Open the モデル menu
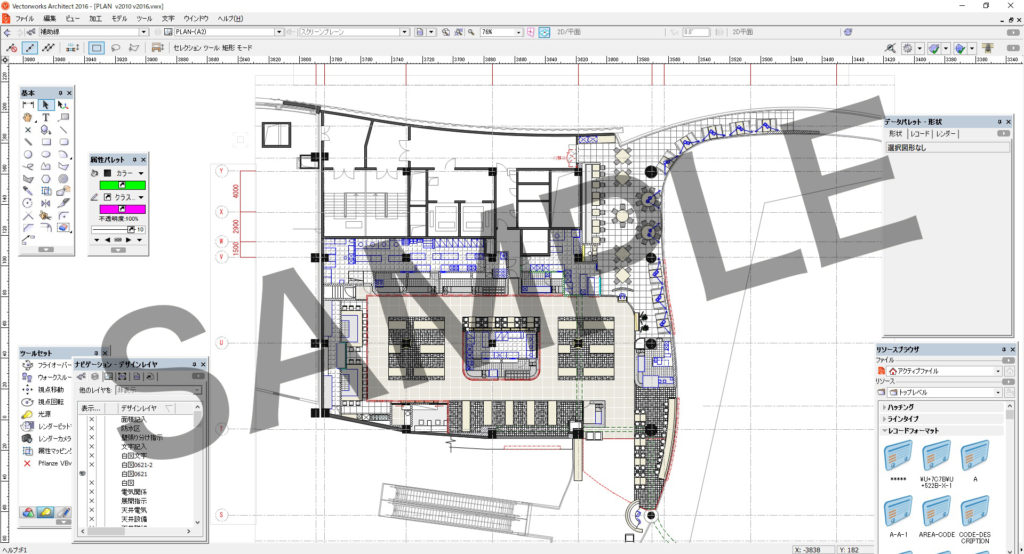The height and width of the screenshot is (554, 1024). pos(120,19)
